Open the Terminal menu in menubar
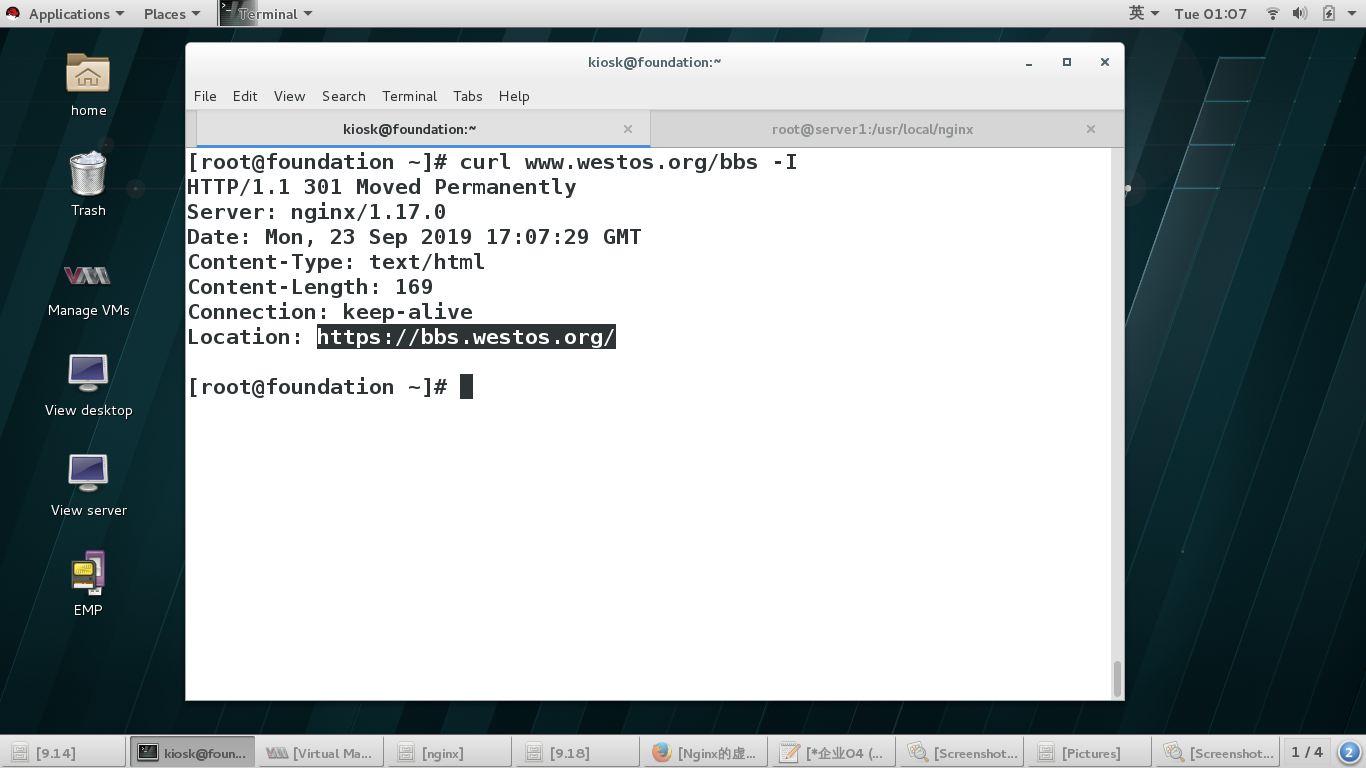1366x768 pixels. 409,96
